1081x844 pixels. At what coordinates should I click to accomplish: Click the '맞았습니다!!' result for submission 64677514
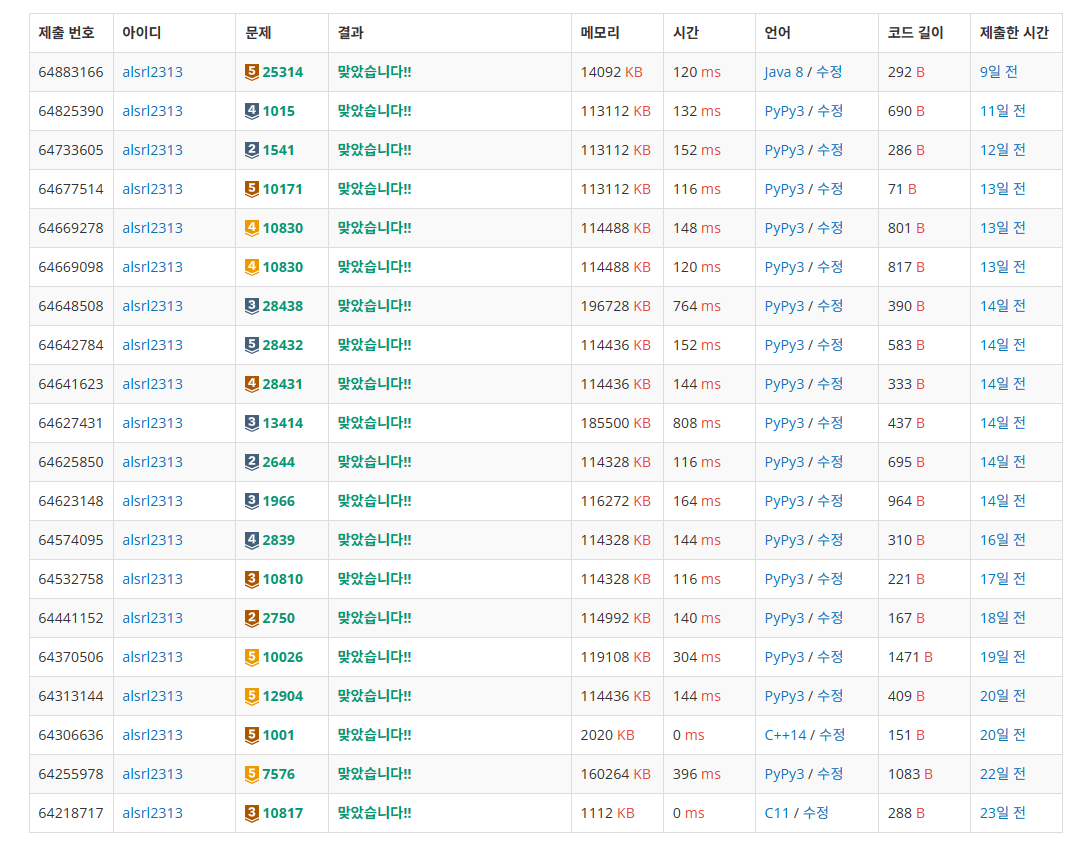tap(374, 189)
